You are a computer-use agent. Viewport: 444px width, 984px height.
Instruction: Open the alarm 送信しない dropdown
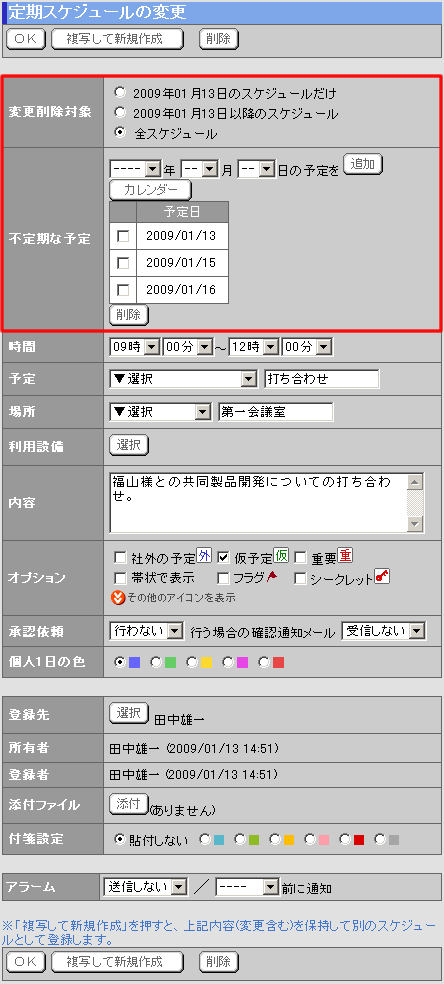pyautogui.click(x=145, y=887)
